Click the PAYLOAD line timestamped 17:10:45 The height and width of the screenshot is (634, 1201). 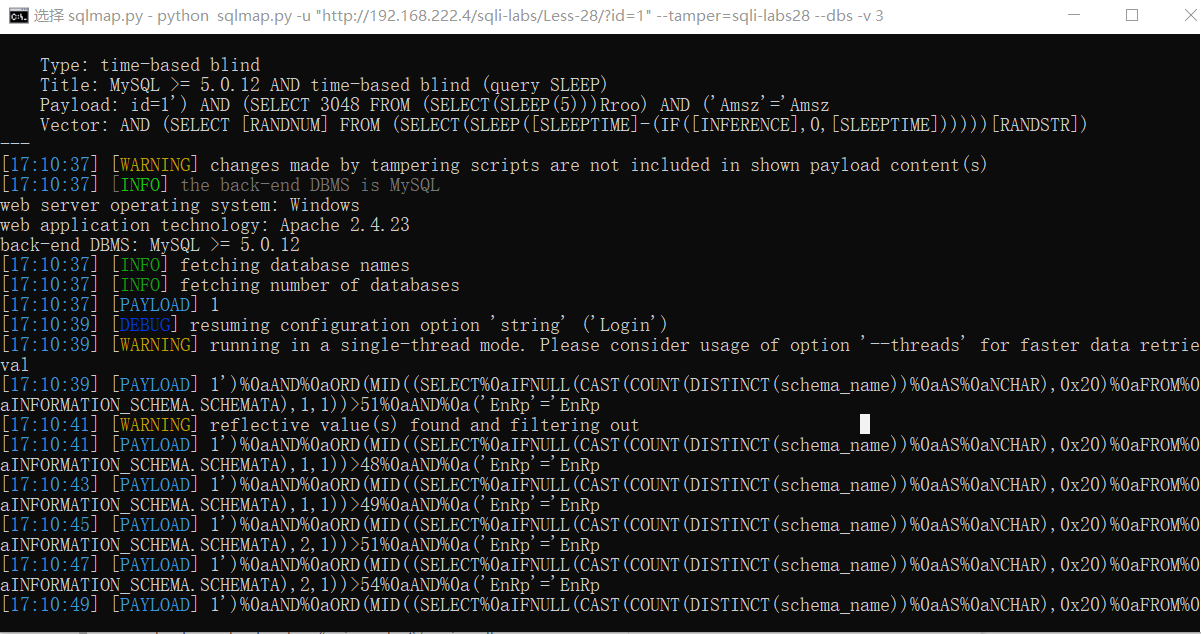click(x=600, y=525)
